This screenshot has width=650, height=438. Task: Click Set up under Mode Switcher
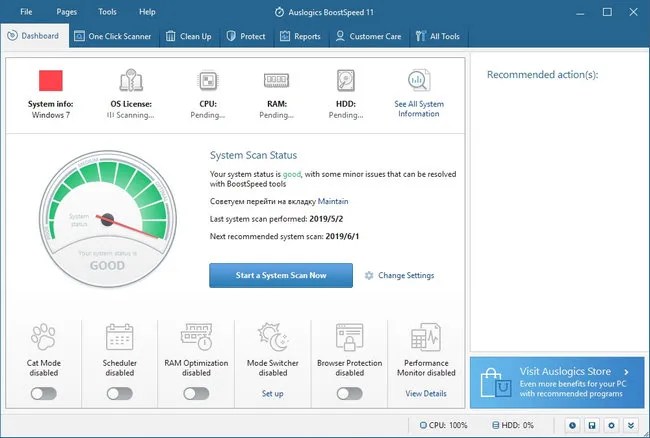[273, 394]
